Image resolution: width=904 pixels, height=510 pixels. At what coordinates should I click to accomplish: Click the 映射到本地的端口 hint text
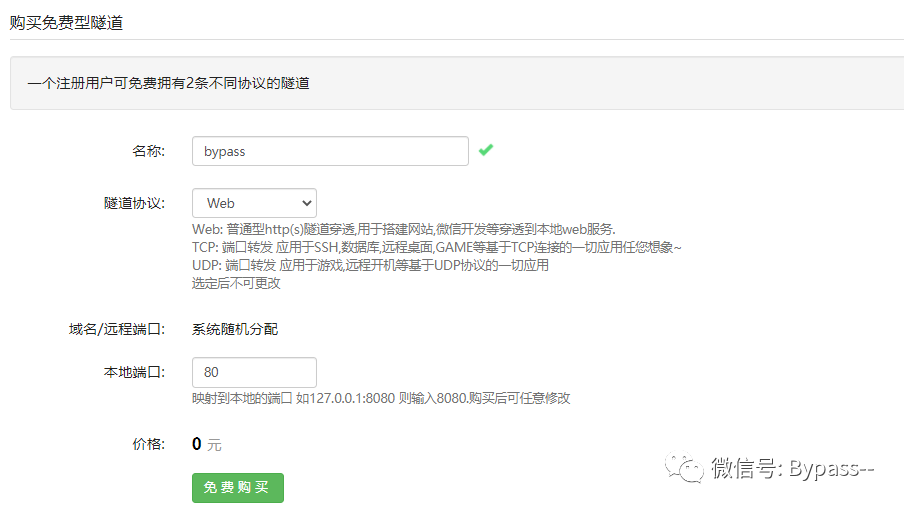381,398
